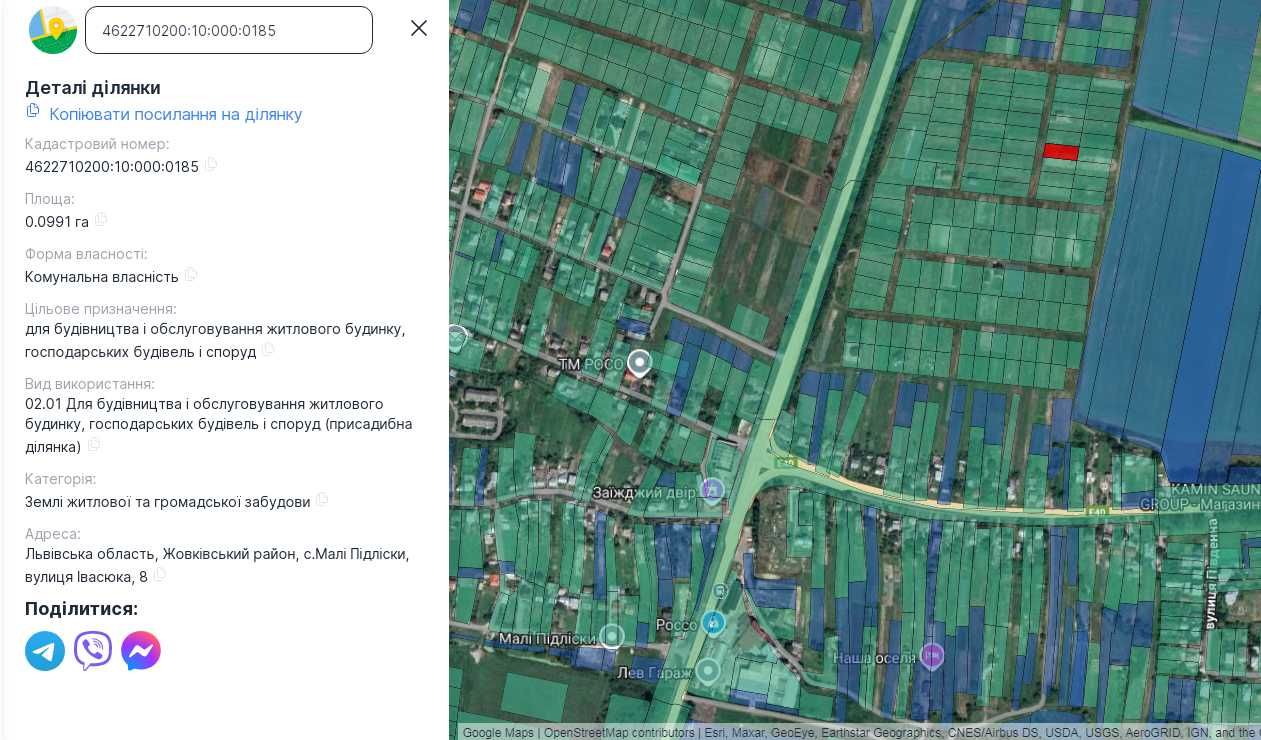
Task: Share the parcel via Messenger
Action: 141,651
